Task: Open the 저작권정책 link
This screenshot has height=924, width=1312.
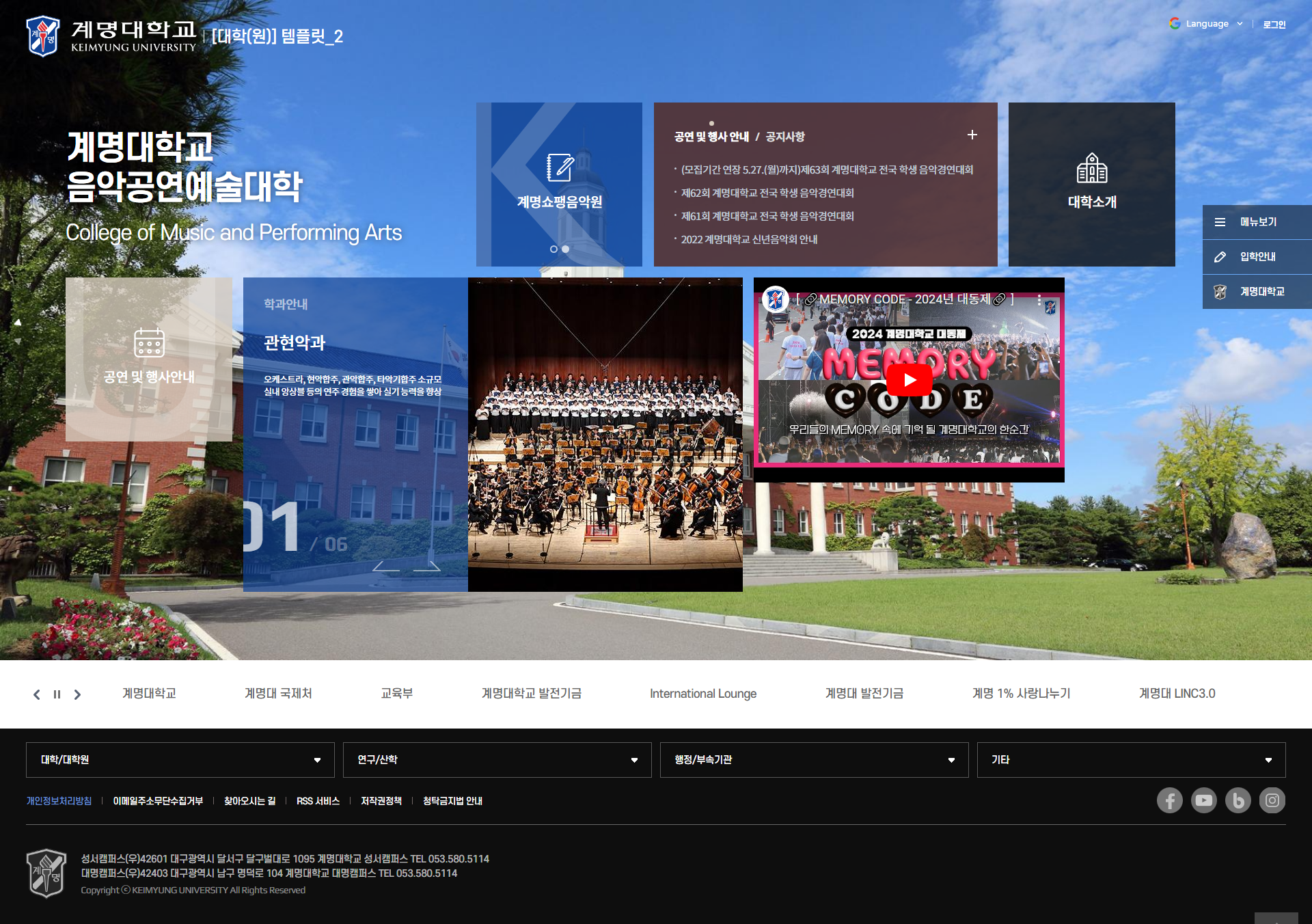Action: [x=381, y=801]
